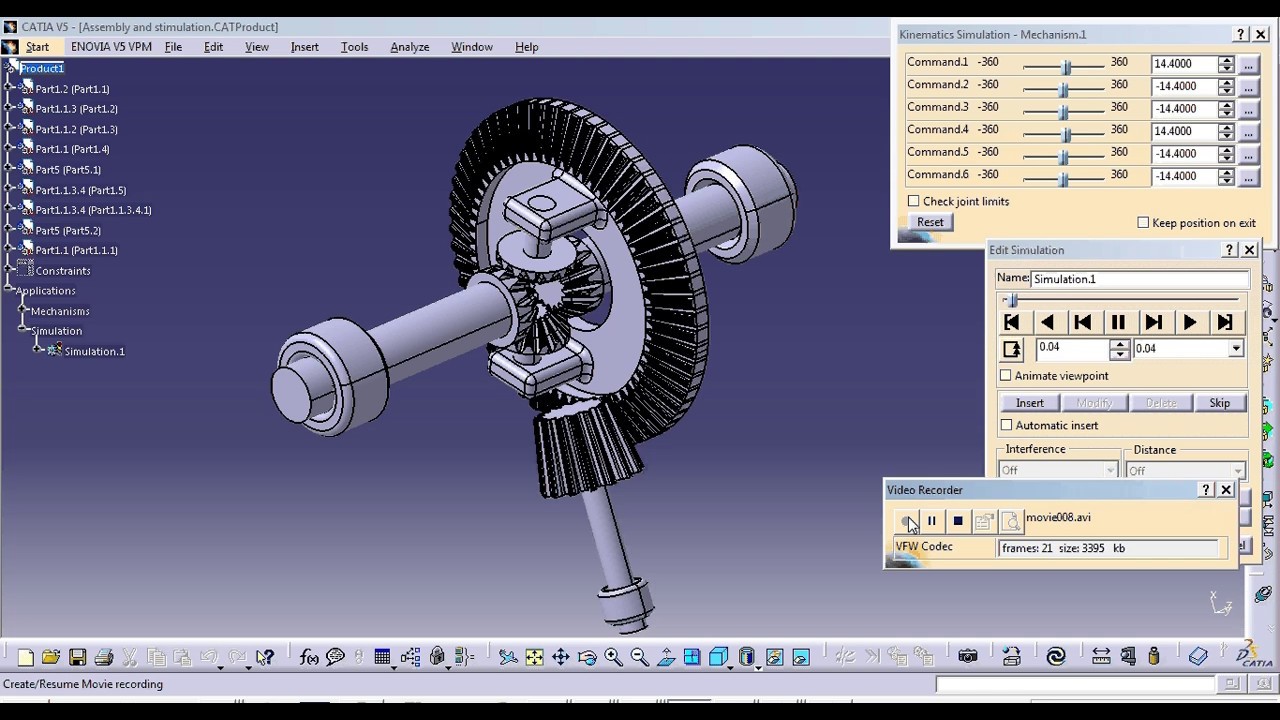Click the Zoom In magnifier icon
Image resolution: width=1280 pixels, height=720 pixels.
(x=613, y=657)
